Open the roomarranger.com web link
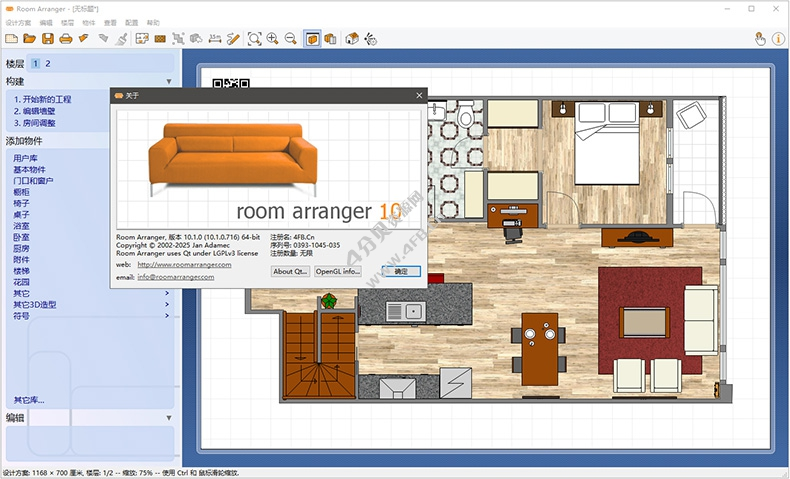 [x=184, y=265]
